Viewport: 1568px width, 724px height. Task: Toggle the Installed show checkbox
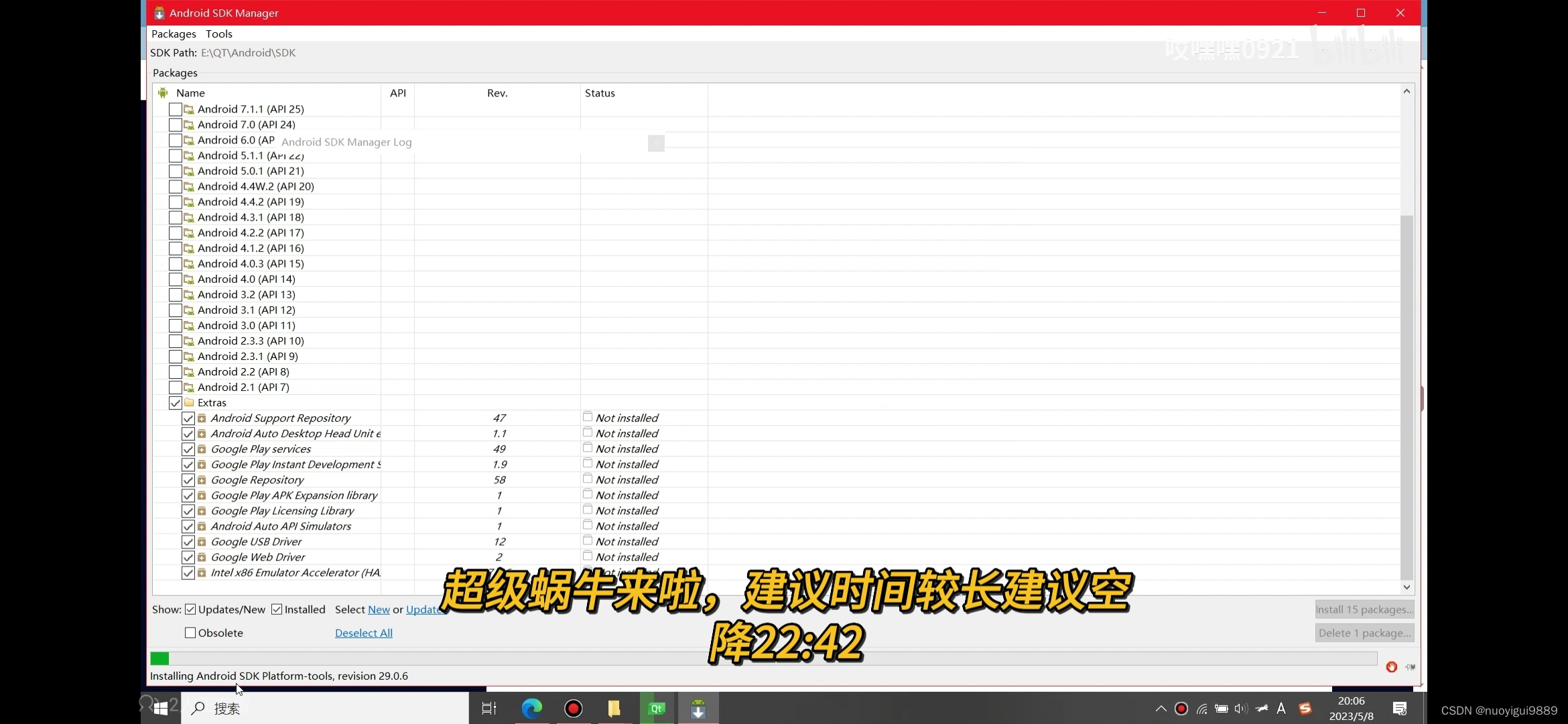277,609
